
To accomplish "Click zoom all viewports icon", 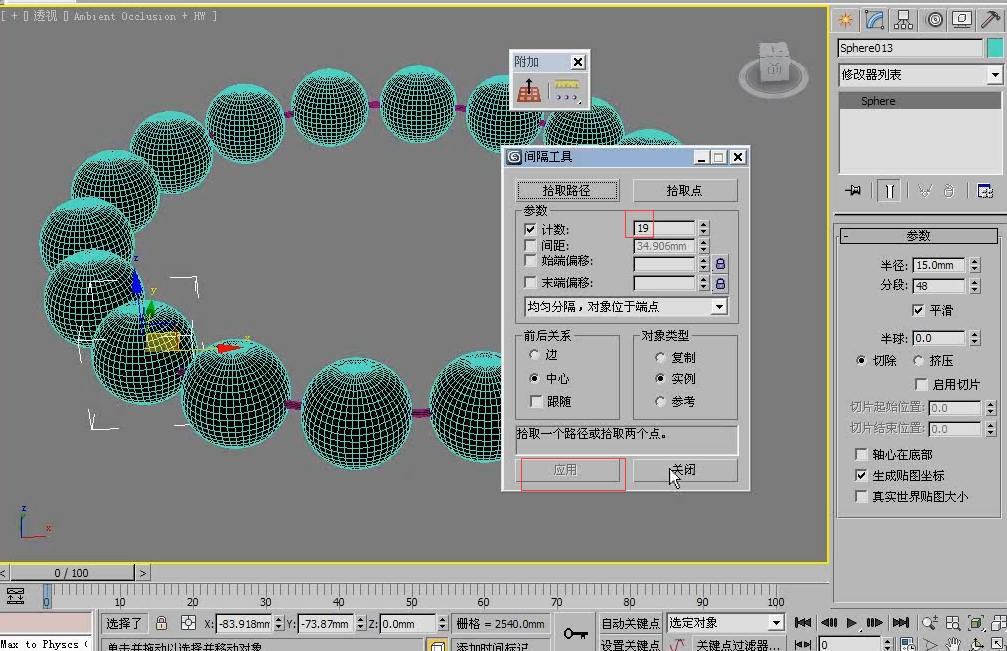I will pyautogui.click(x=953, y=623).
